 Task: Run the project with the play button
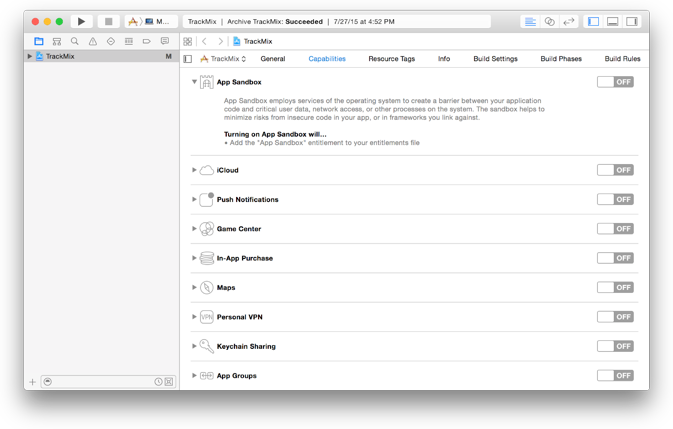(81, 21)
